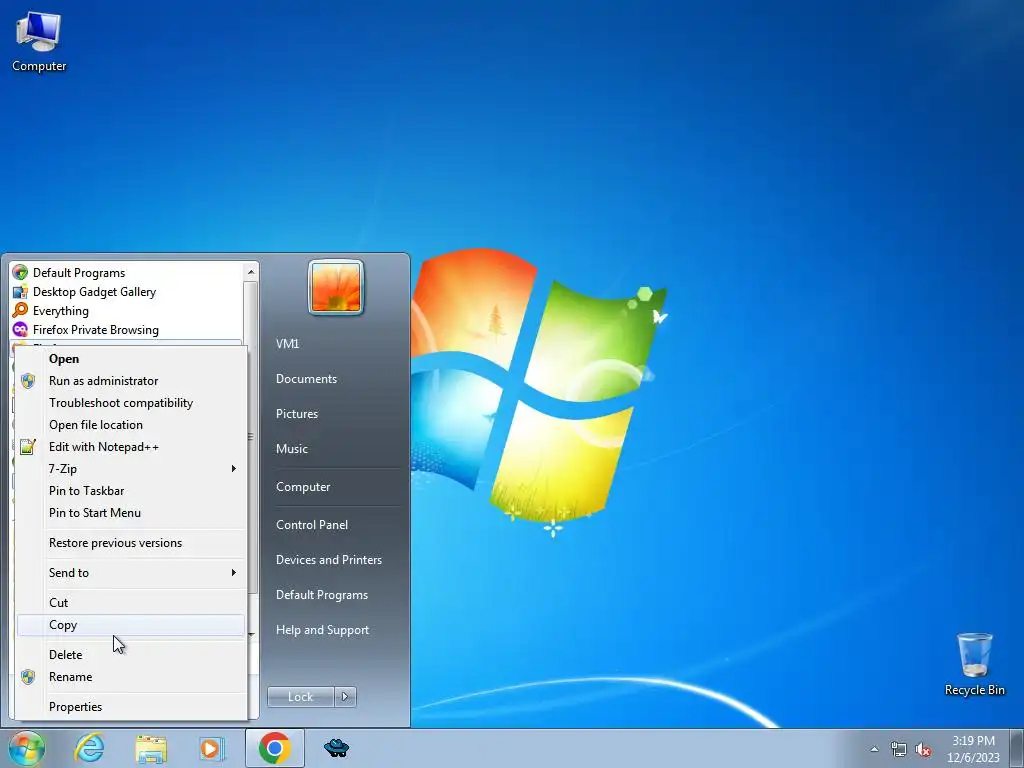Choose Pin to Taskbar
The width and height of the screenshot is (1024, 768).
(131, 490)
